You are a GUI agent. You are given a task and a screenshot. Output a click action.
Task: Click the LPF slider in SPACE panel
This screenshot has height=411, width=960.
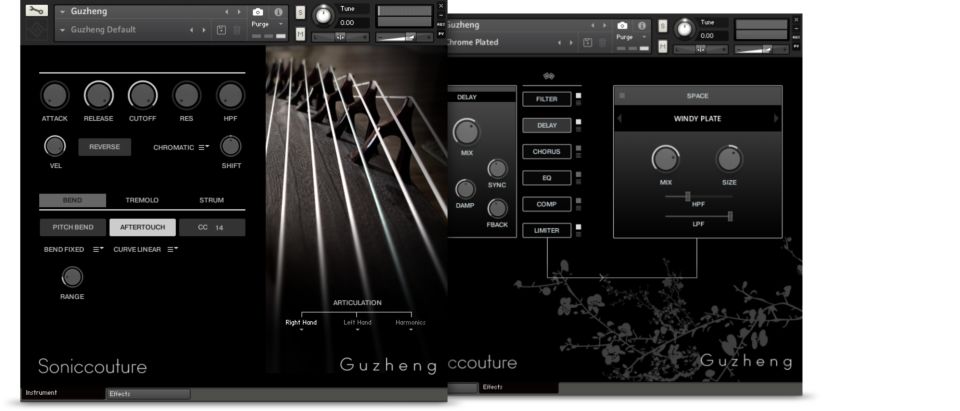pos(729,216)
